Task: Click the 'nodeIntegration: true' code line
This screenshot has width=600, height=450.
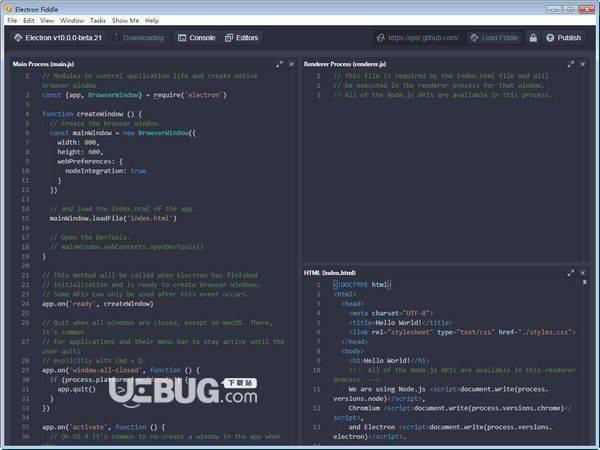Action: pos(106,171)
